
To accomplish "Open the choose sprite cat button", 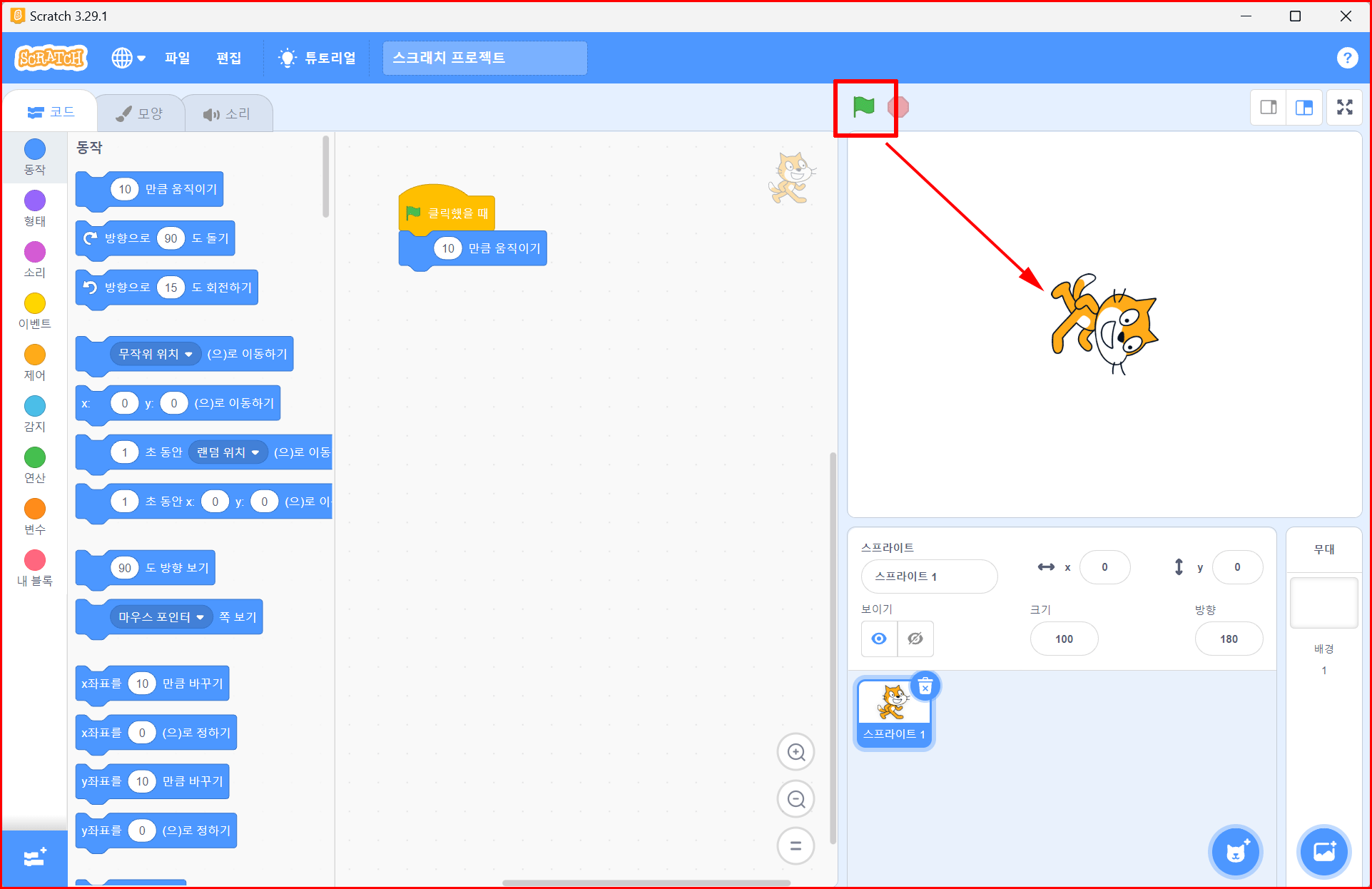I will (x=1236, y=851).
